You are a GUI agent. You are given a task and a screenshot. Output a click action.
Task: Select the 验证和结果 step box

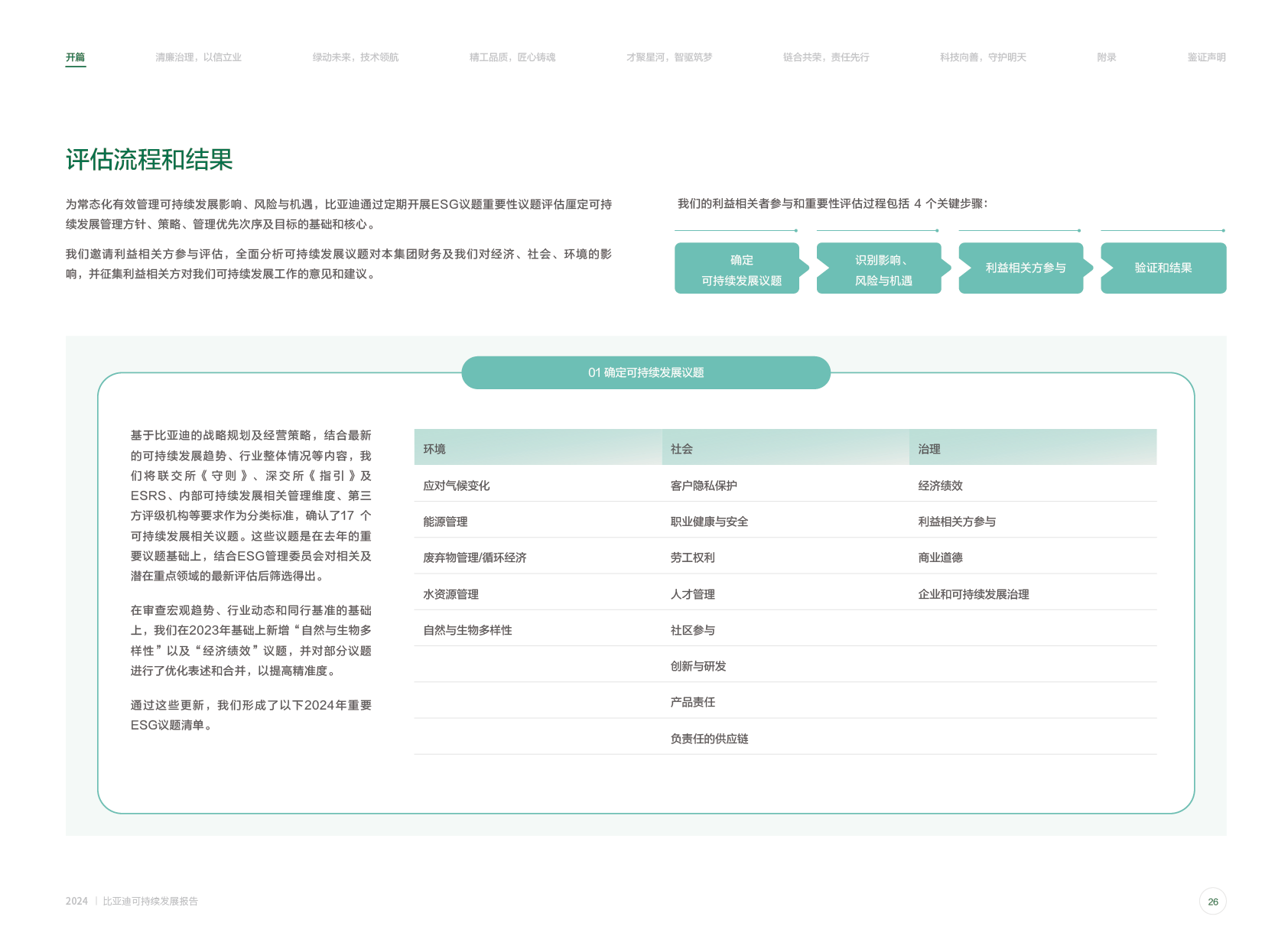(1163, 268)
